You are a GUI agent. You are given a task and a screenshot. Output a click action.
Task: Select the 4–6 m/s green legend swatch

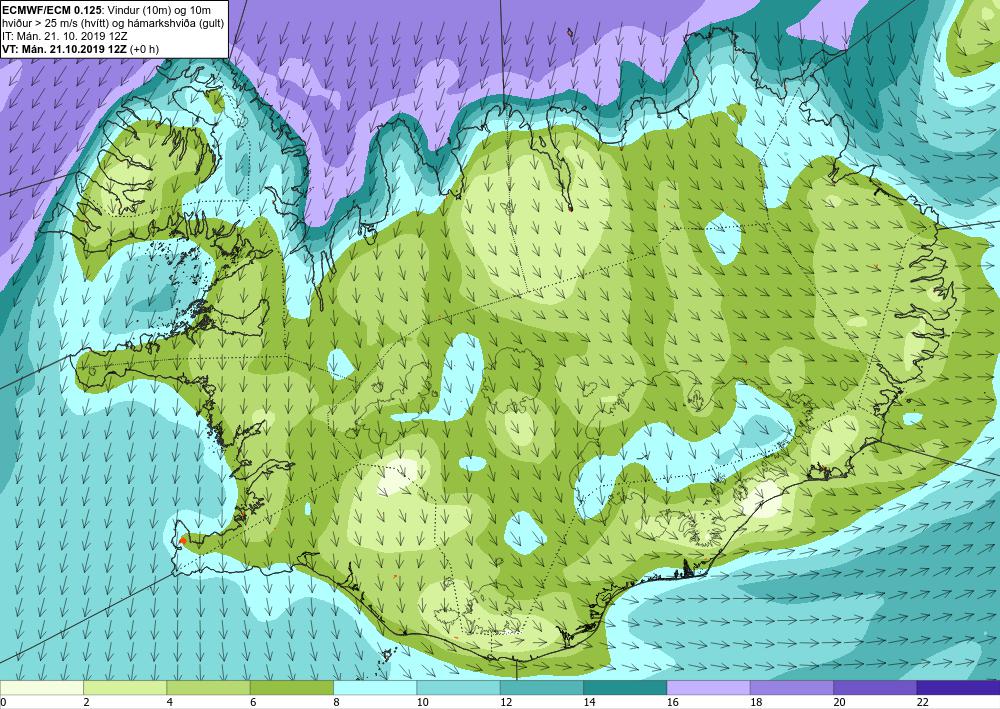tap(209, 688)
